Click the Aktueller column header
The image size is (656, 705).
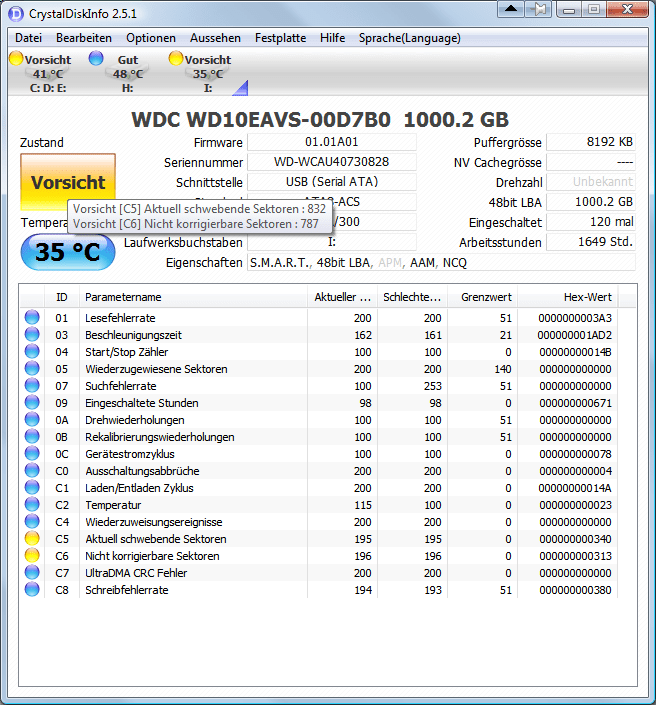343,297
